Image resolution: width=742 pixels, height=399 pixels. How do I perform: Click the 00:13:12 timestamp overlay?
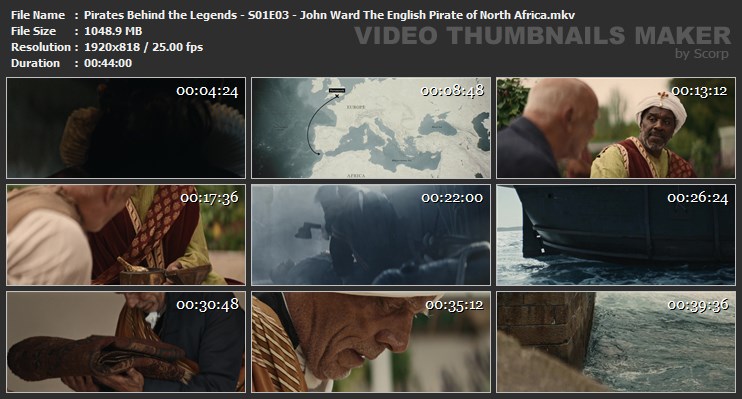699,91
